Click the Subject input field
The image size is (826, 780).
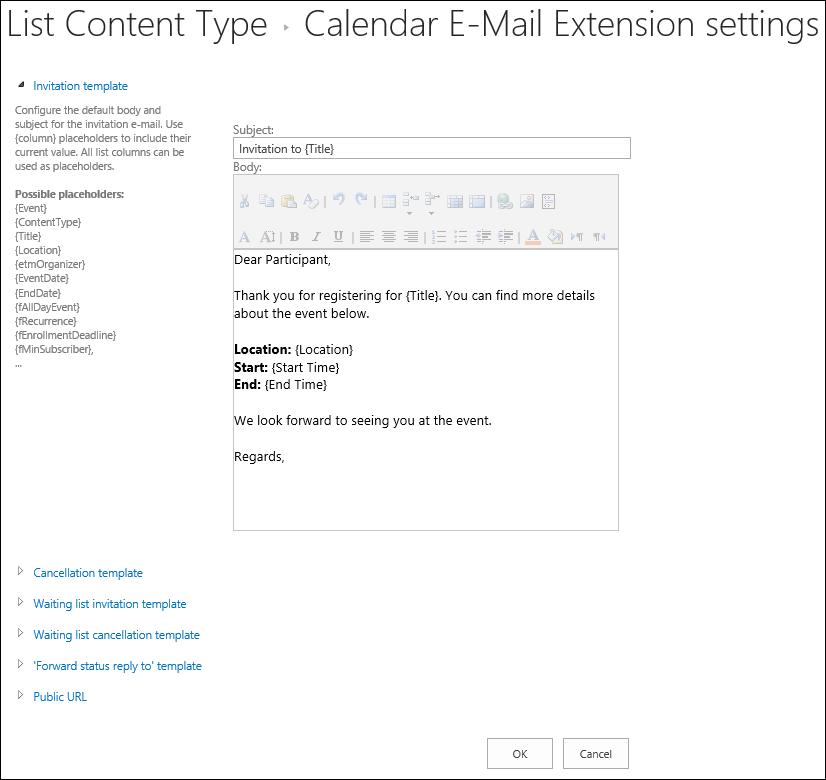(432, 149)
